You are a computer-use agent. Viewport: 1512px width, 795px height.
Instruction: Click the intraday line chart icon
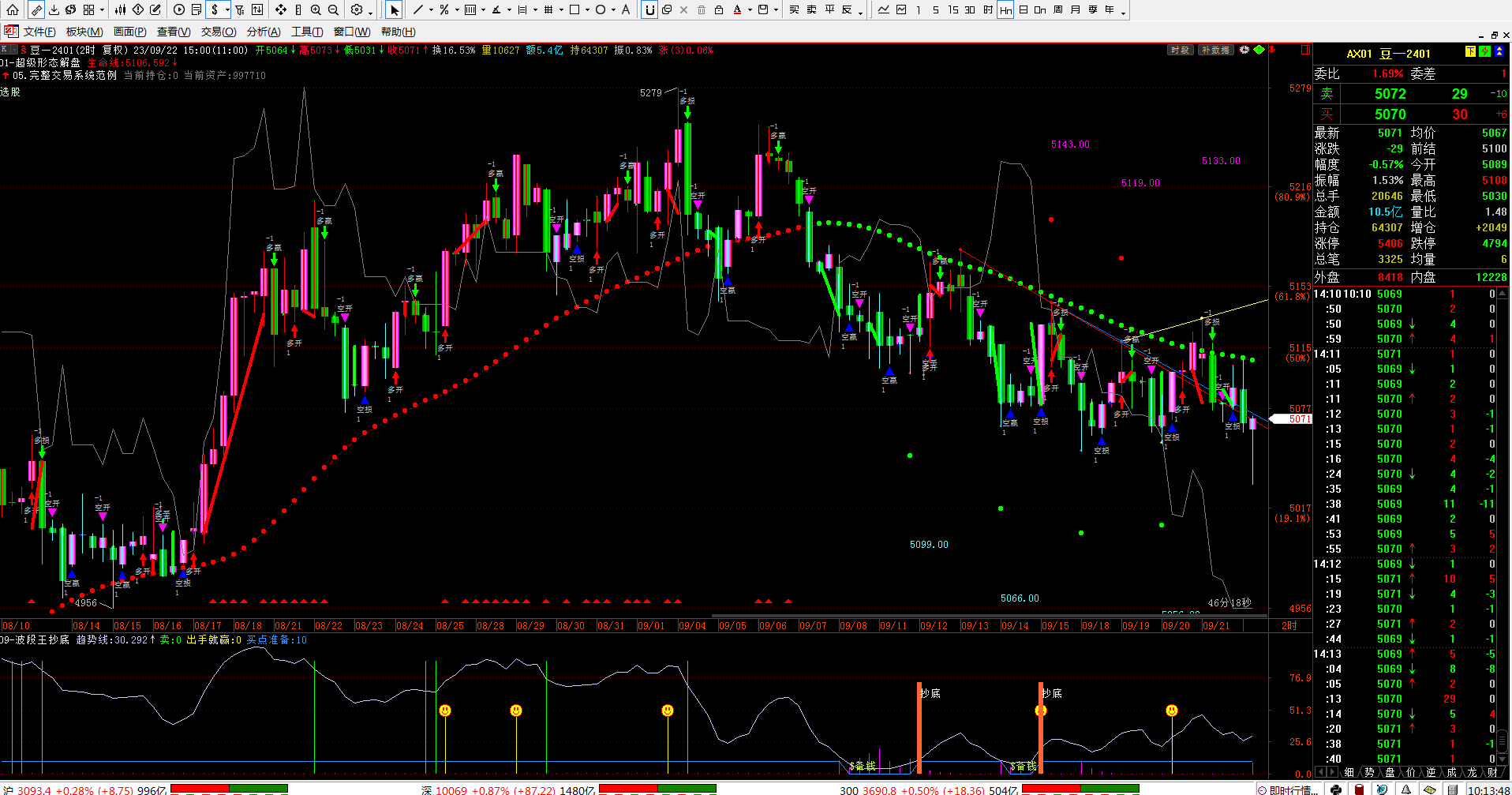click(x=883, y=9)
